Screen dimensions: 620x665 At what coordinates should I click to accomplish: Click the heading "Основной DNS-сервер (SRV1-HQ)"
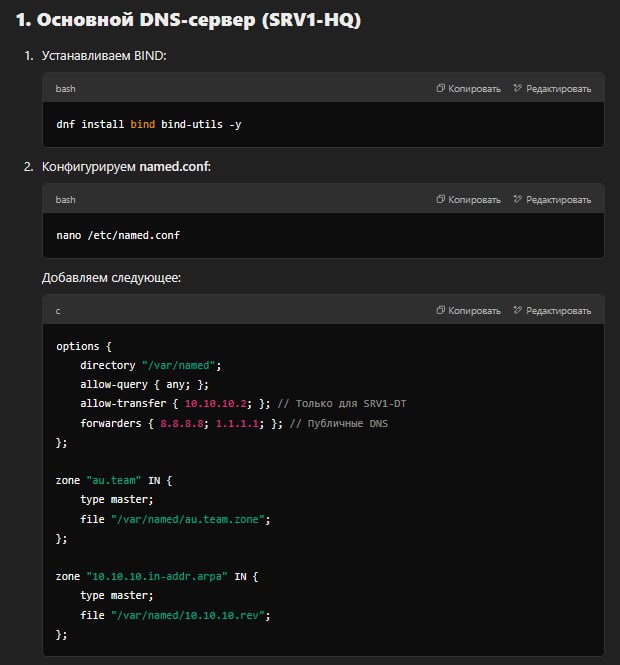[x=188, y=20]
